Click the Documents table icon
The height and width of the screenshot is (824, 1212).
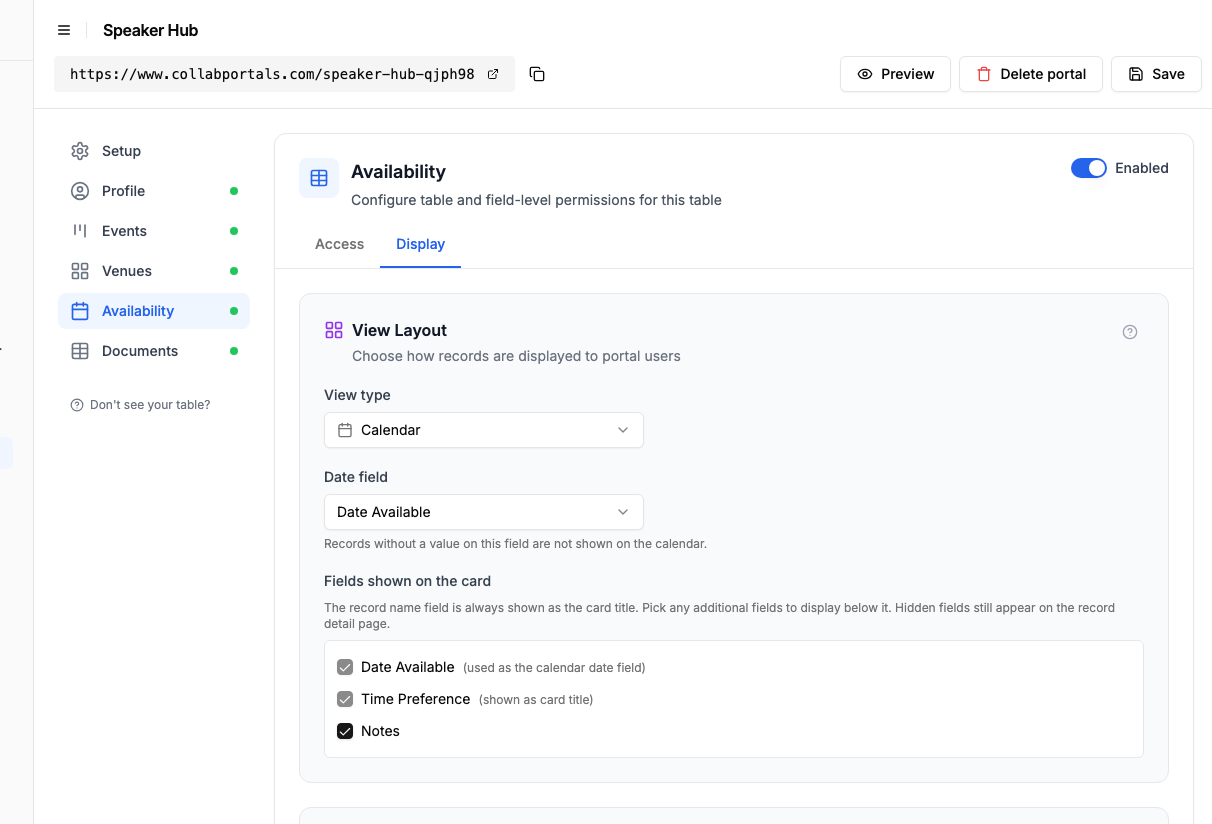80,351
